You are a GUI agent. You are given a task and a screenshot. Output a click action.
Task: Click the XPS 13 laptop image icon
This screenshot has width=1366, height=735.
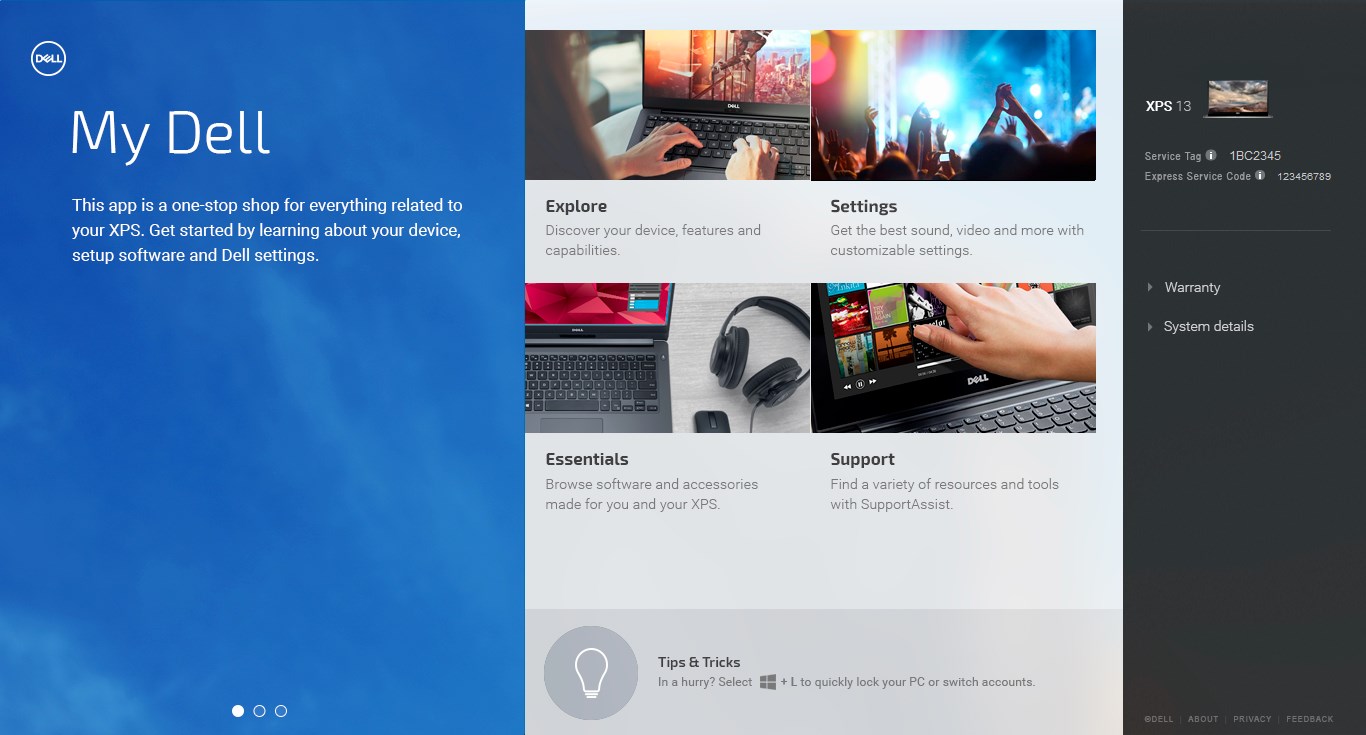(x=1238, y=100)
